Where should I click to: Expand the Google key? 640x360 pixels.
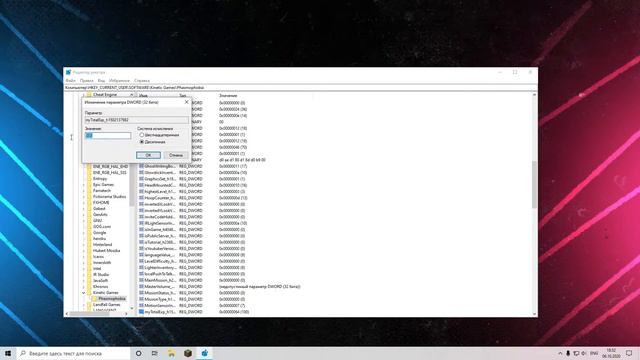(x=84, y=233)
